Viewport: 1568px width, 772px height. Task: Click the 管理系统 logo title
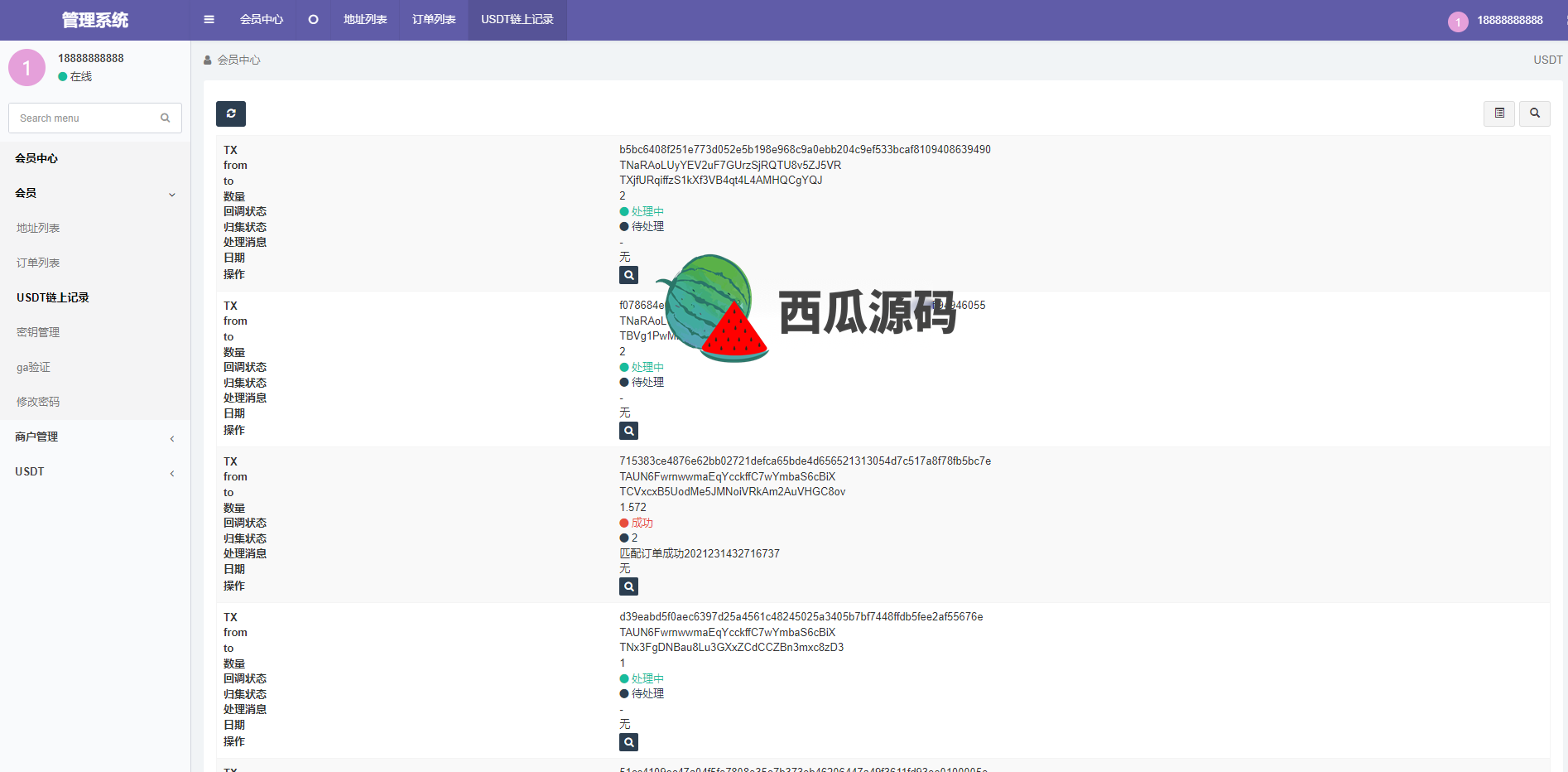pyautogui.click(x=95, y=20)
